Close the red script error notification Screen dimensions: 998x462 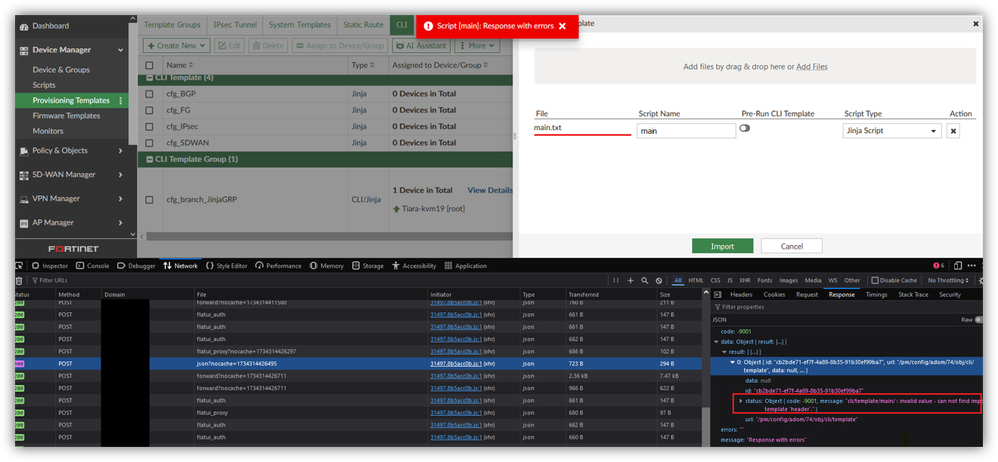[x=562, y=26]
